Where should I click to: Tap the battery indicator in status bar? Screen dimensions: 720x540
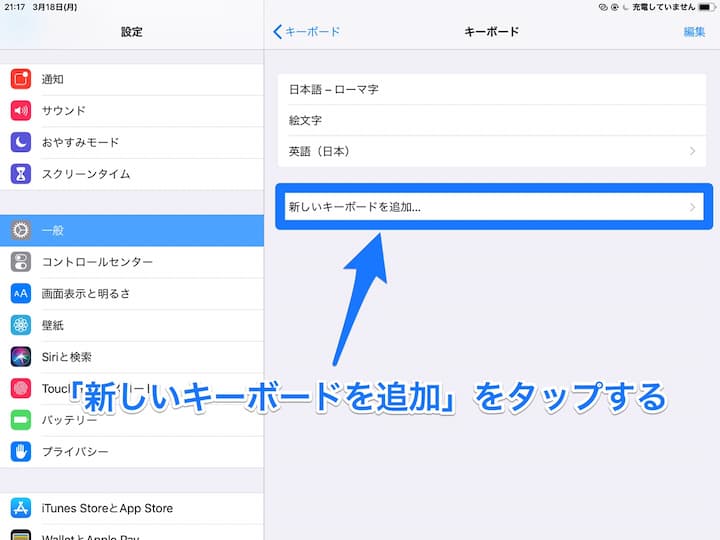tap(705, 7)
